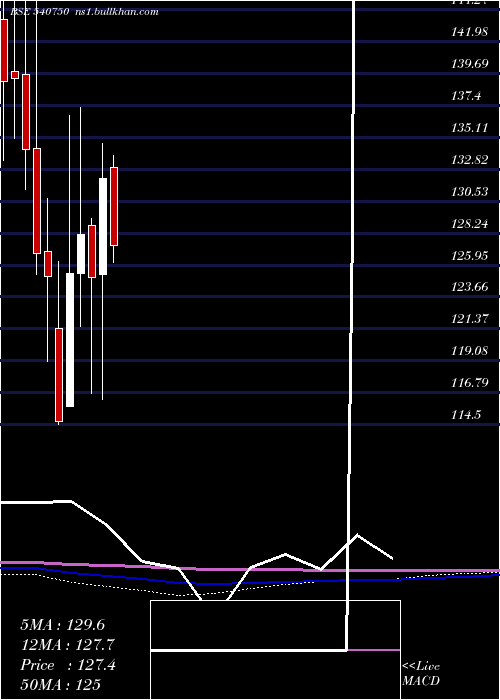Click the 130.53 price axis label
Screen dimensions: 500x700
coord(469,192)
